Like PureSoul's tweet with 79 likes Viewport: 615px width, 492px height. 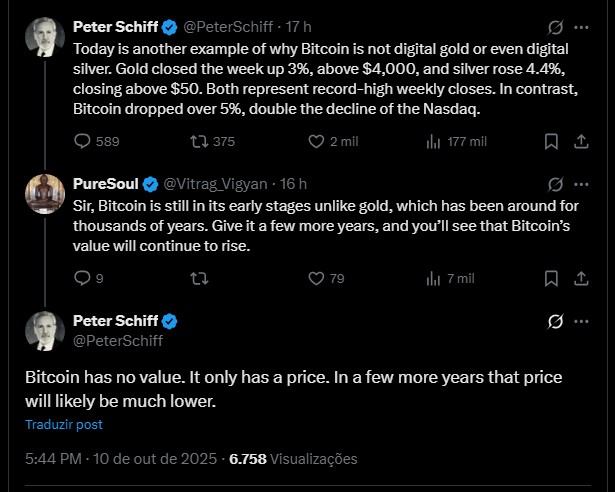tap(316, 279)
